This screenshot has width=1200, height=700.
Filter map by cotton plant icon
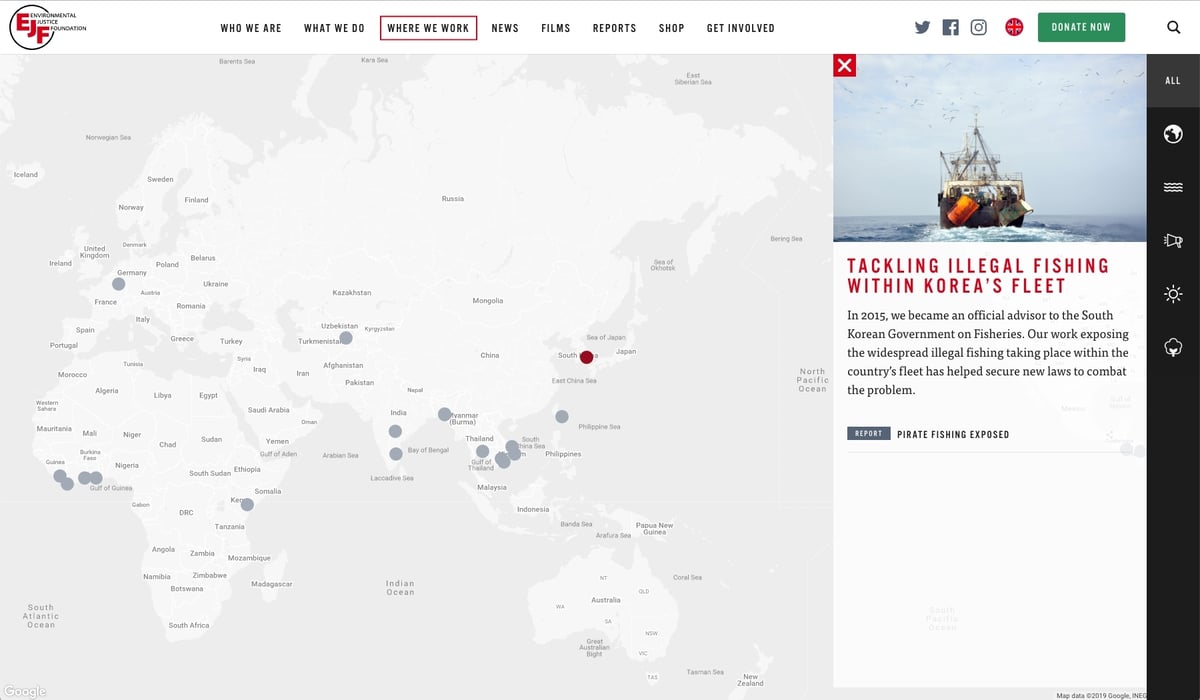click(x=1173, y=347)
